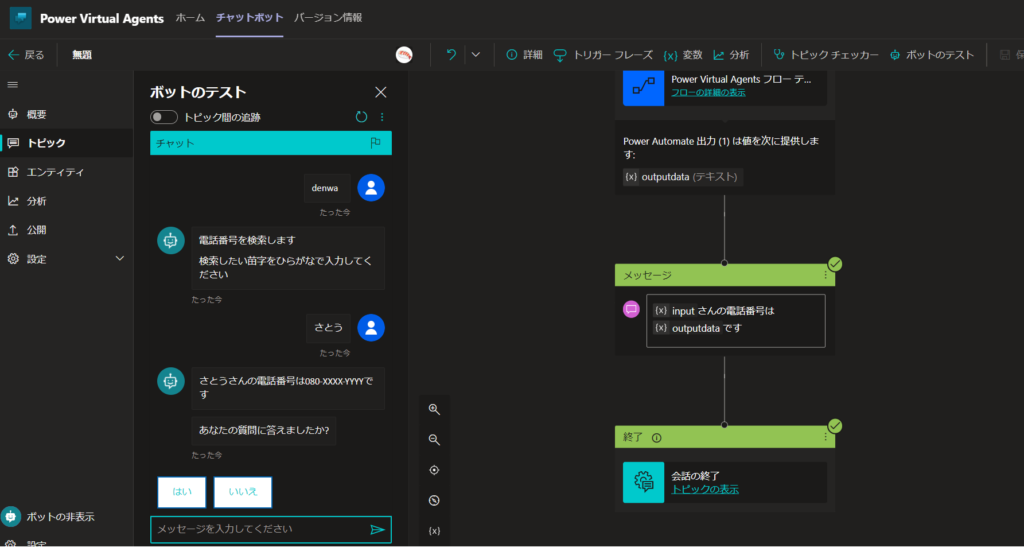Select the チャット tab header
The height and width of the screenshot is (555, 1024).
click(271, 143)
